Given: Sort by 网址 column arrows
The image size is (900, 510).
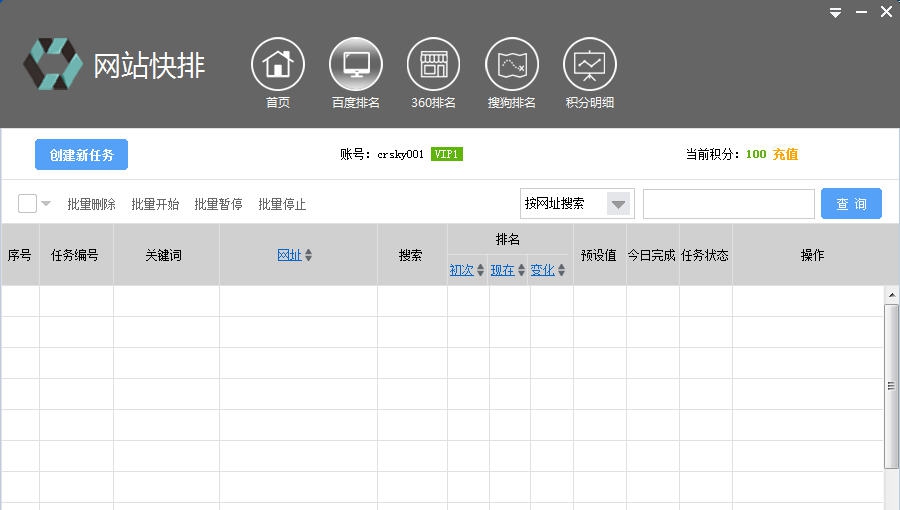Looking at the screenshot, I should (x=308, y=256).
